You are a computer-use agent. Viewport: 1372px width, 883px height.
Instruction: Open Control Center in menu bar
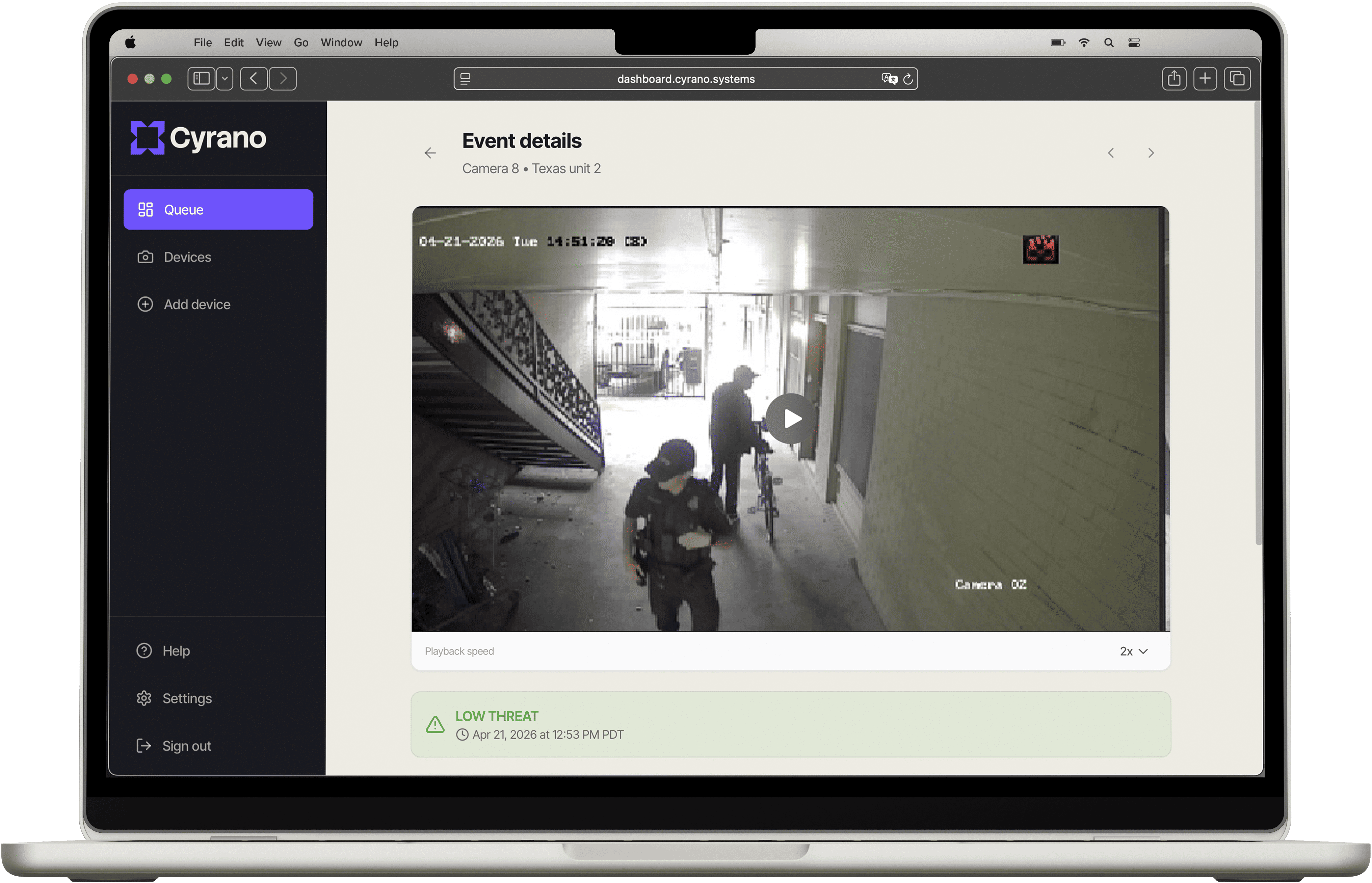1134,43
